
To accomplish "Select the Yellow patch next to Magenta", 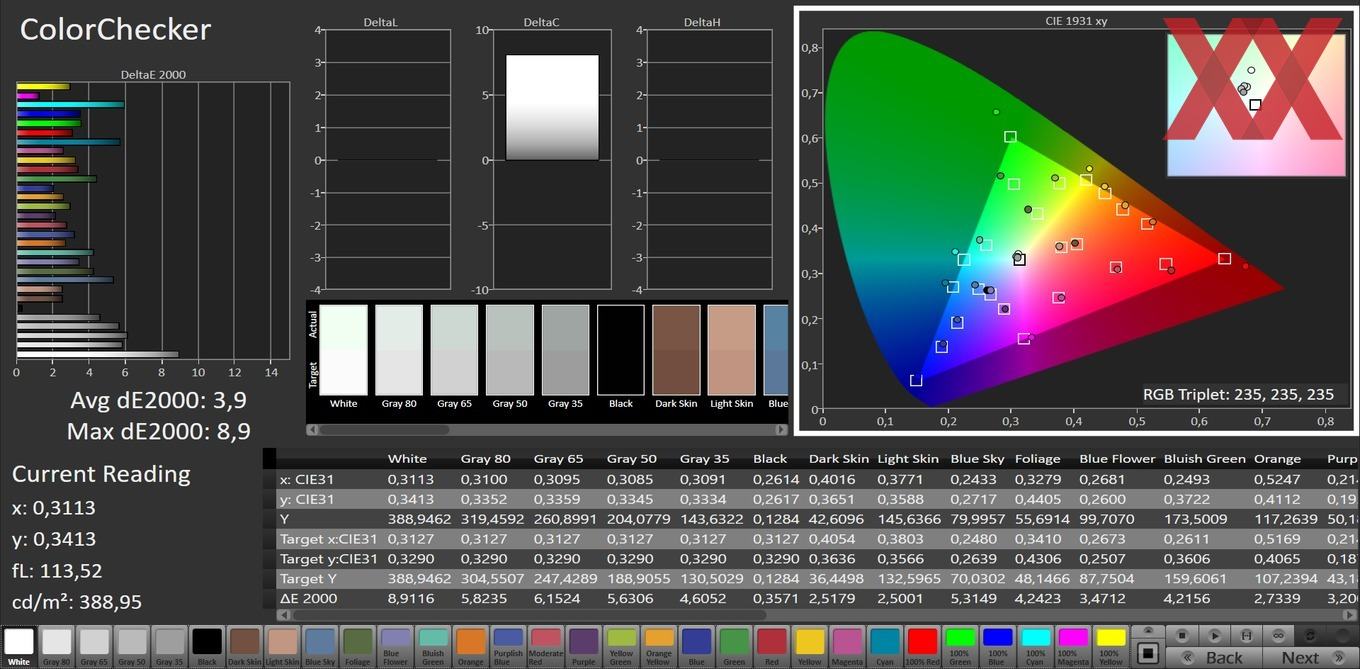I will (x=809, y=646).
